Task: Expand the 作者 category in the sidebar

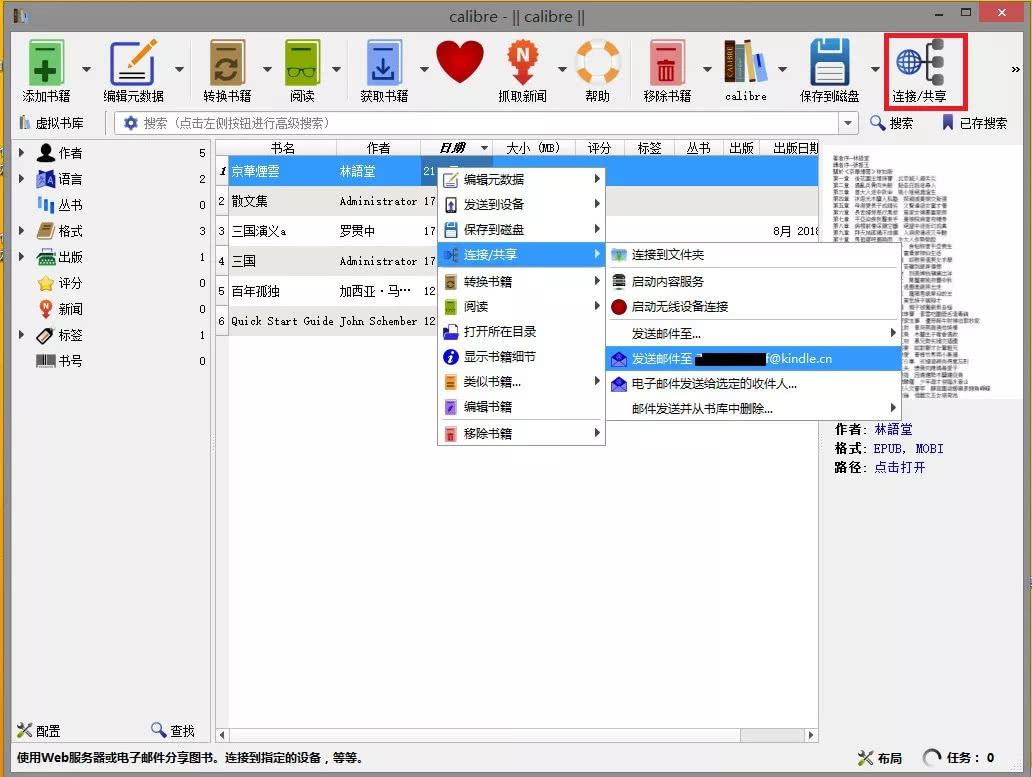Action: [x=22, y=152]
